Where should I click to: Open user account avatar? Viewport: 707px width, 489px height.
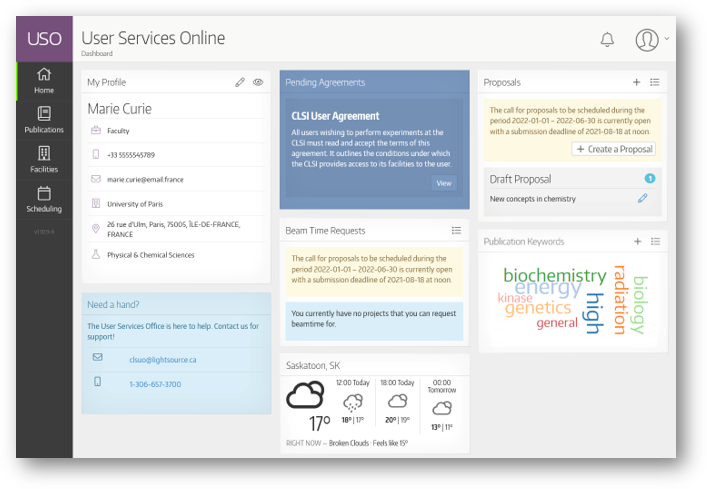(647, 40)
